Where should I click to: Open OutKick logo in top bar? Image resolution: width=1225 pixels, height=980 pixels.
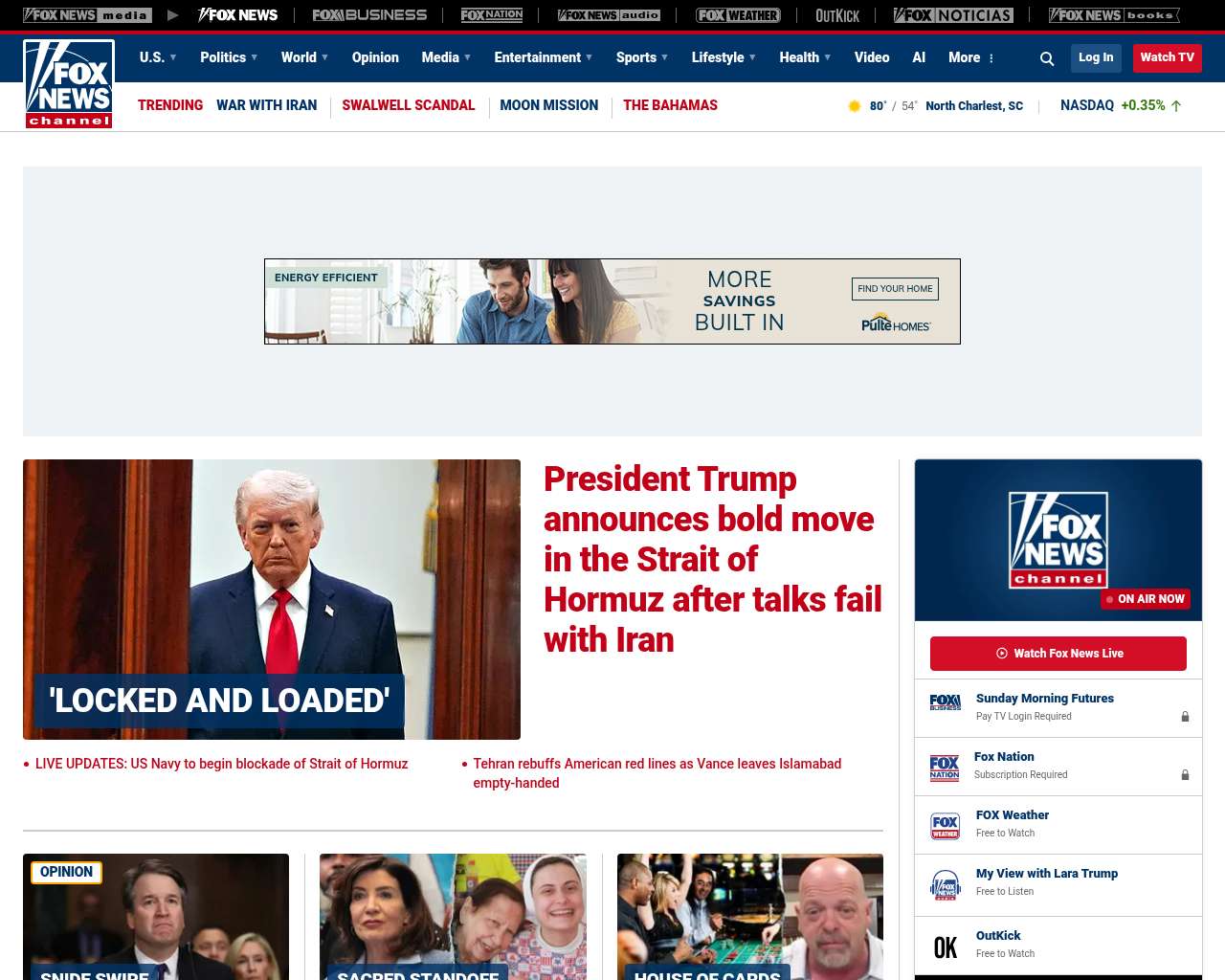pos(837,15)
